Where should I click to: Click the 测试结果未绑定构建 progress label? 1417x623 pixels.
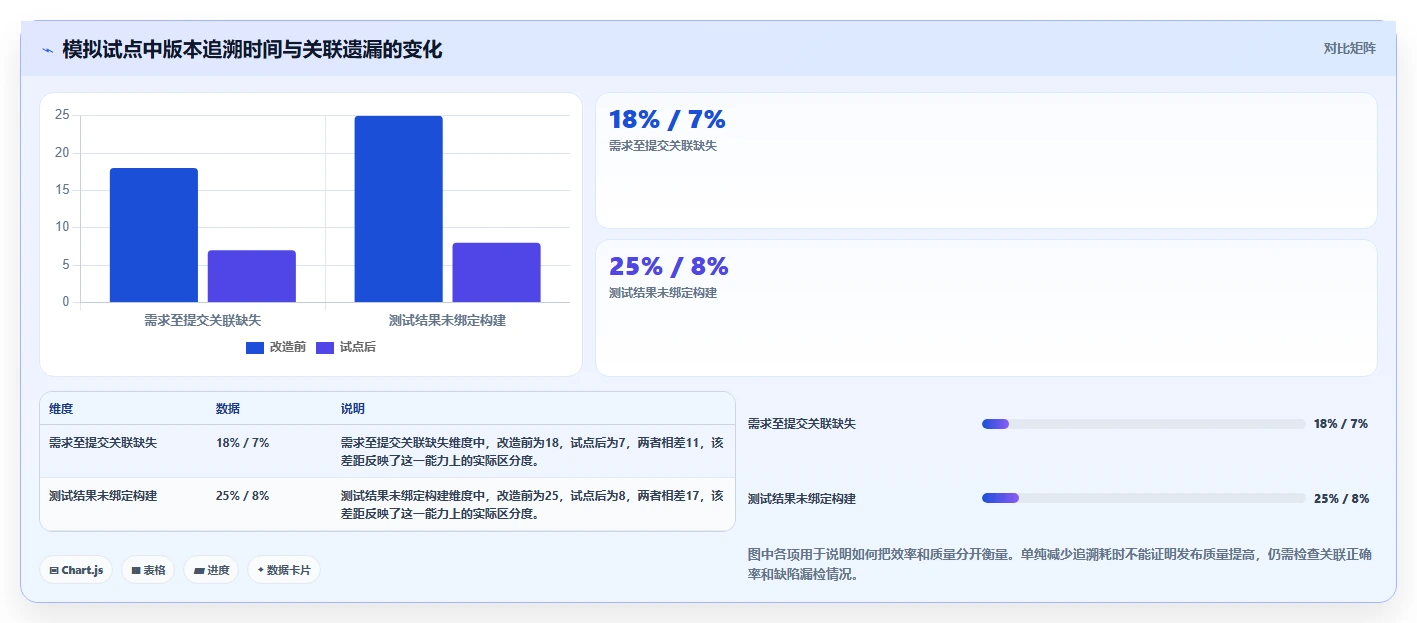point(802,498)
